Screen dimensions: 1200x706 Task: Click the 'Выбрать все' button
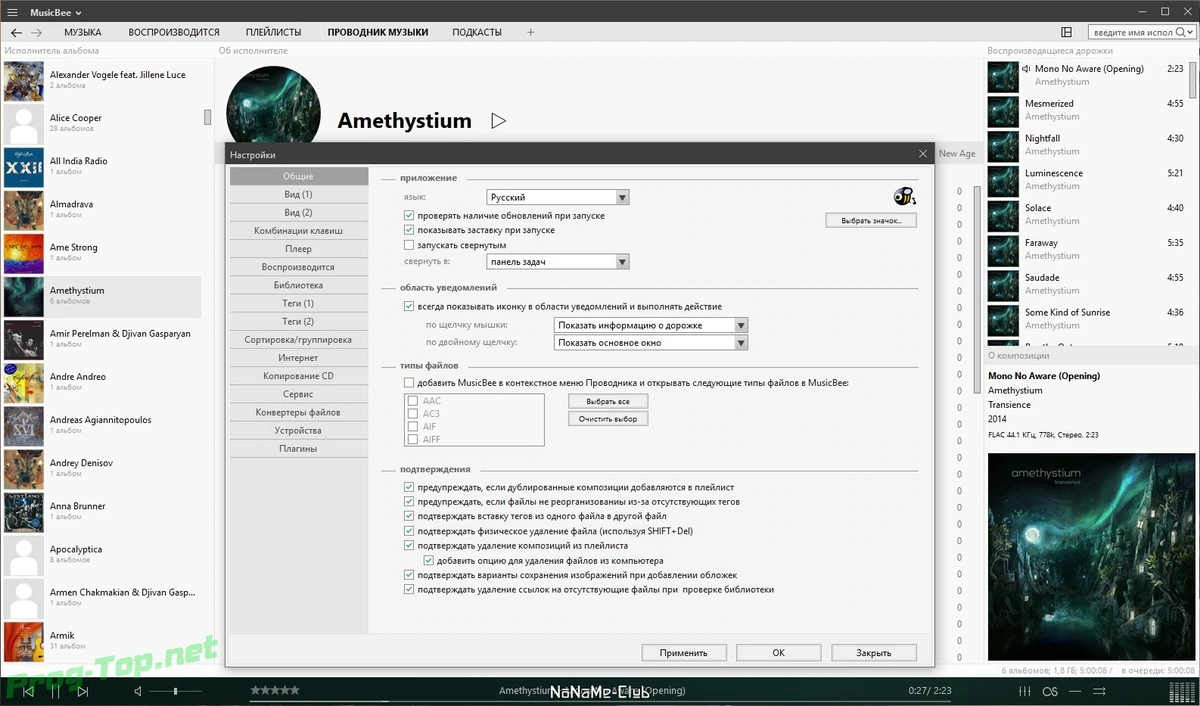tap(608, 401)
